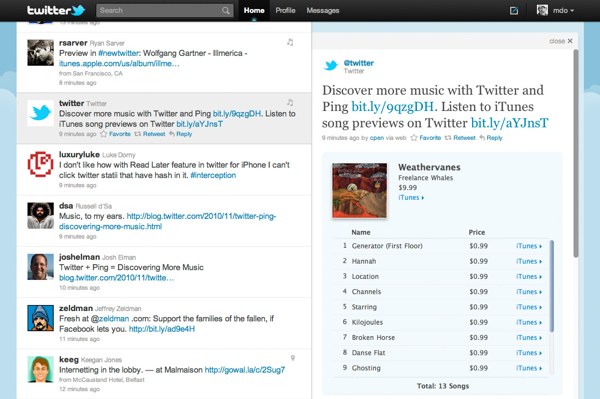
Task: Click Weathervanes album title
Action: (x=429, y=167)
